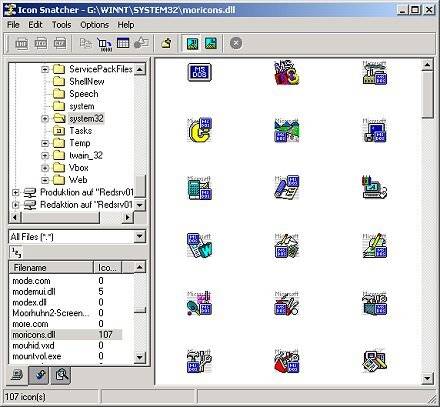This screenshot has width=440, height=407.
Task: Click the icon pane scrollbar down arrow
Action: (427, 378)
